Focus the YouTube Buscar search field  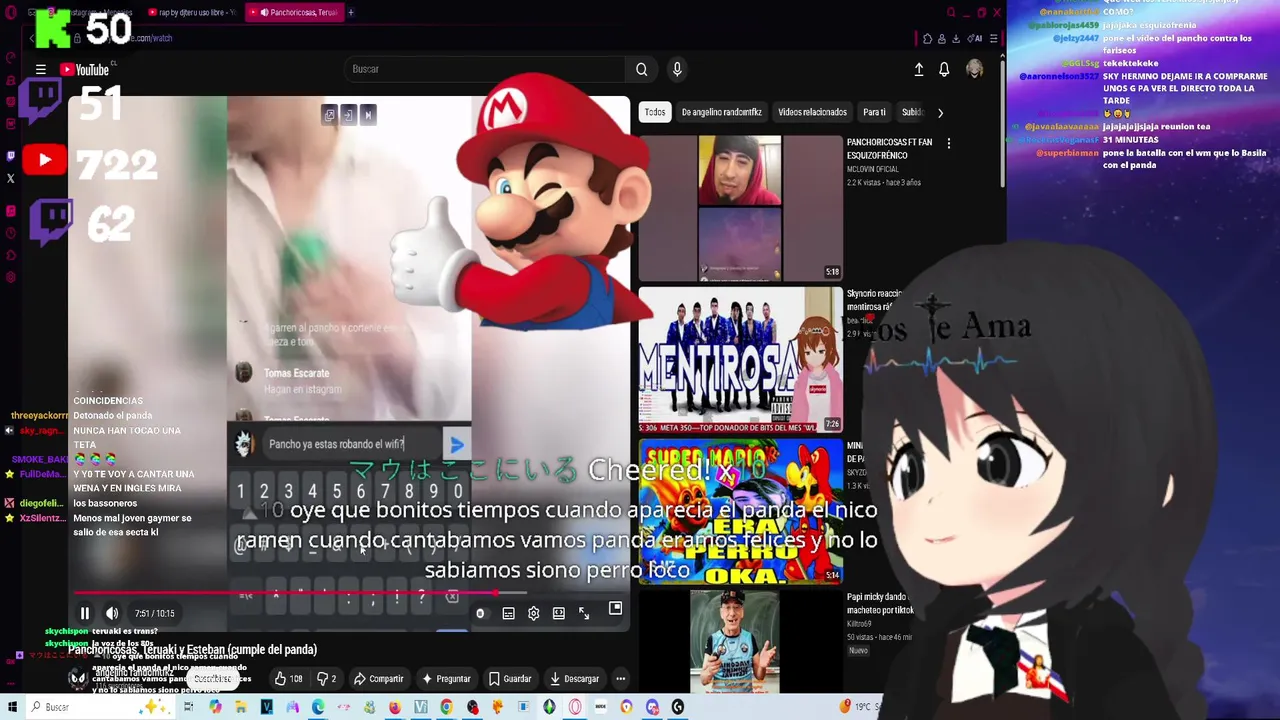pyautogui.click(x=486, y=69)
